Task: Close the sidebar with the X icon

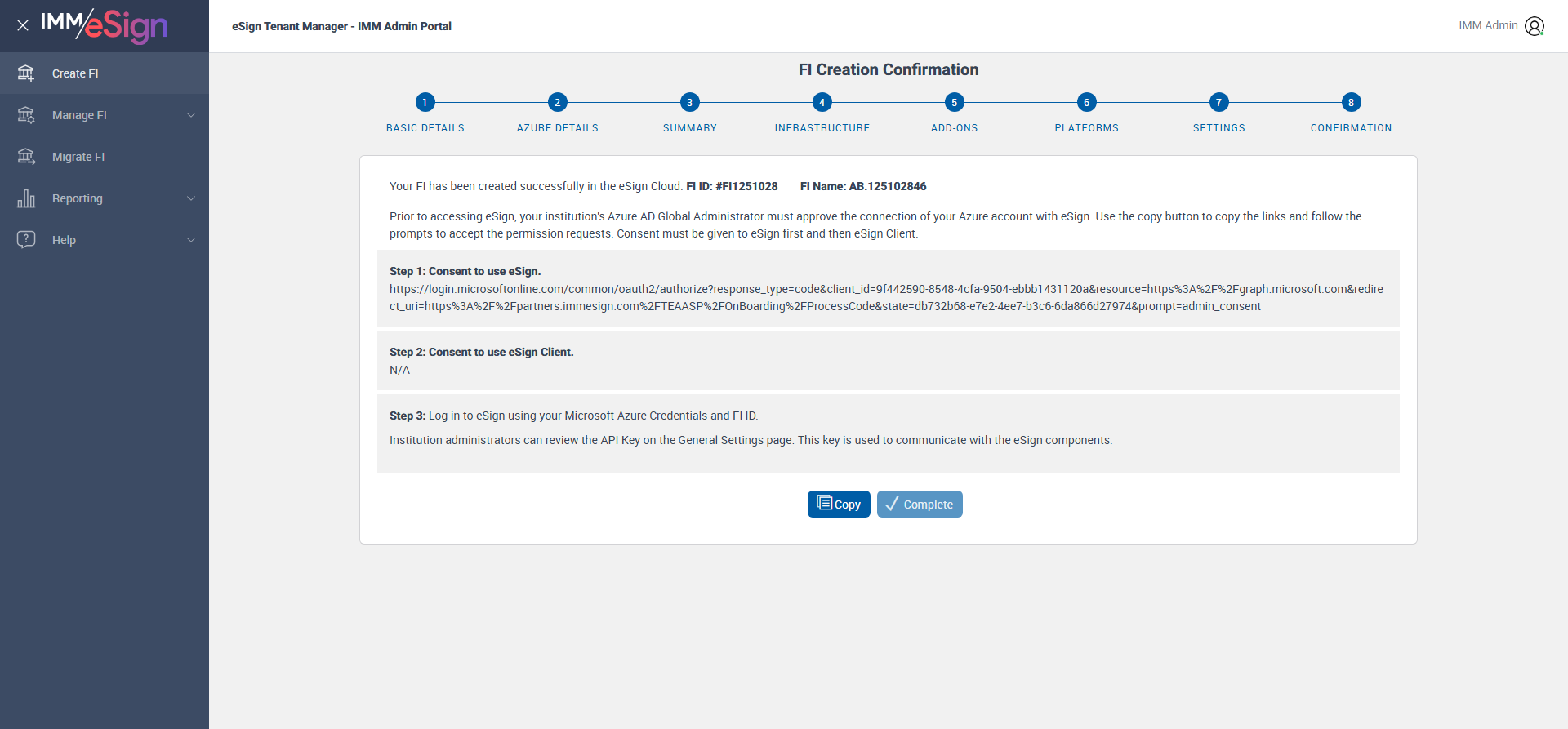Action: coord(23,25)
